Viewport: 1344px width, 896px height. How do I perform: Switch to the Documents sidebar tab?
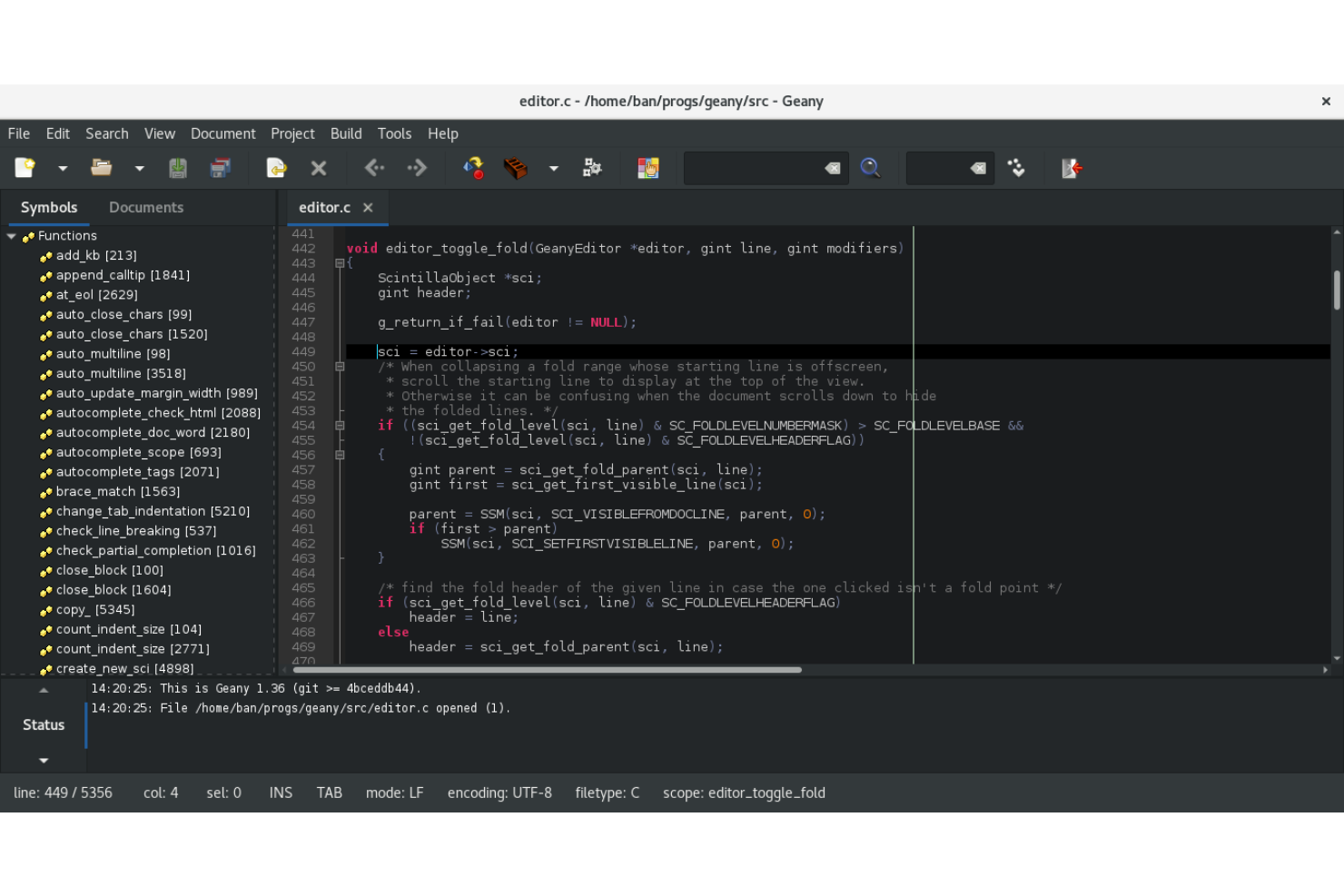[146, 208]
